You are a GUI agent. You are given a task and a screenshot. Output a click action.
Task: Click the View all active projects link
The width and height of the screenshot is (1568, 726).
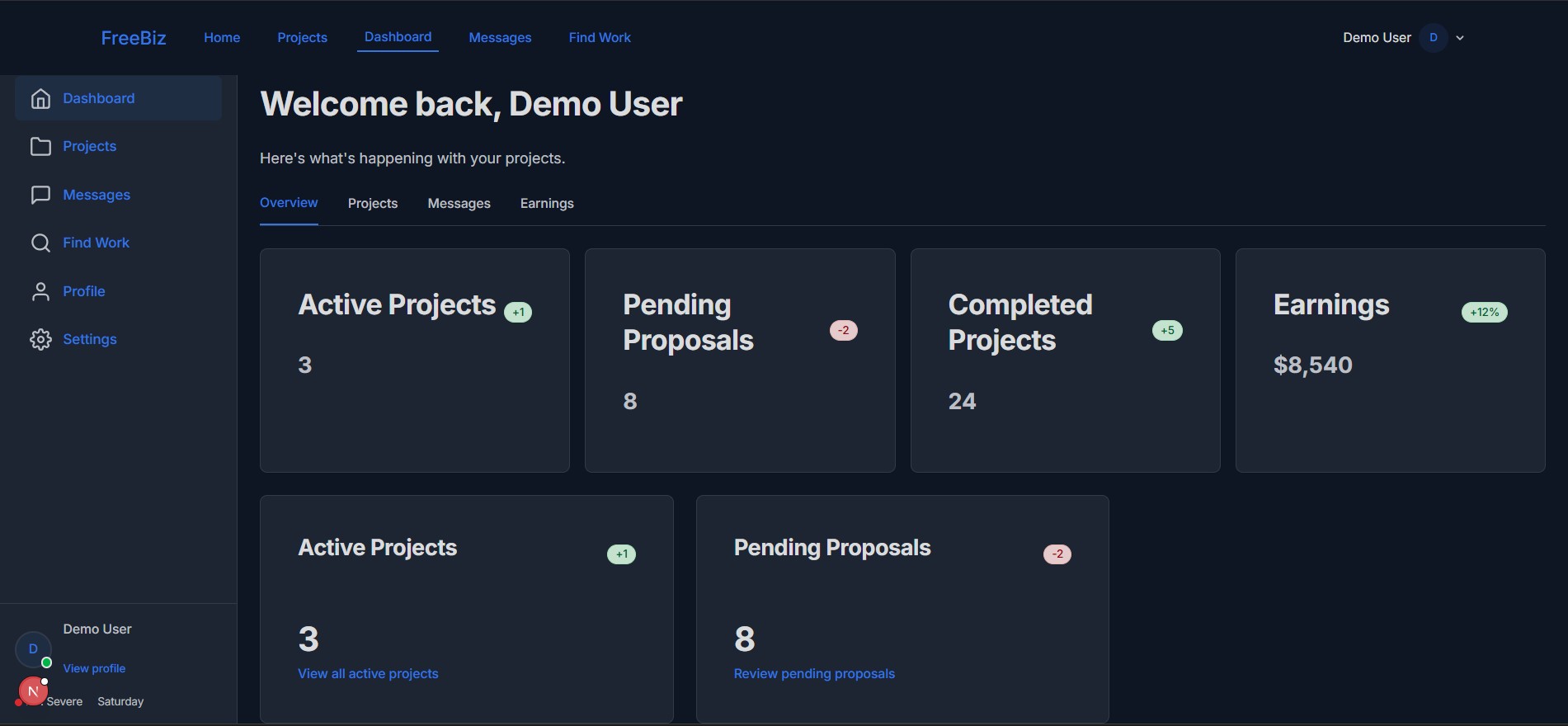[x=368, y=674]
